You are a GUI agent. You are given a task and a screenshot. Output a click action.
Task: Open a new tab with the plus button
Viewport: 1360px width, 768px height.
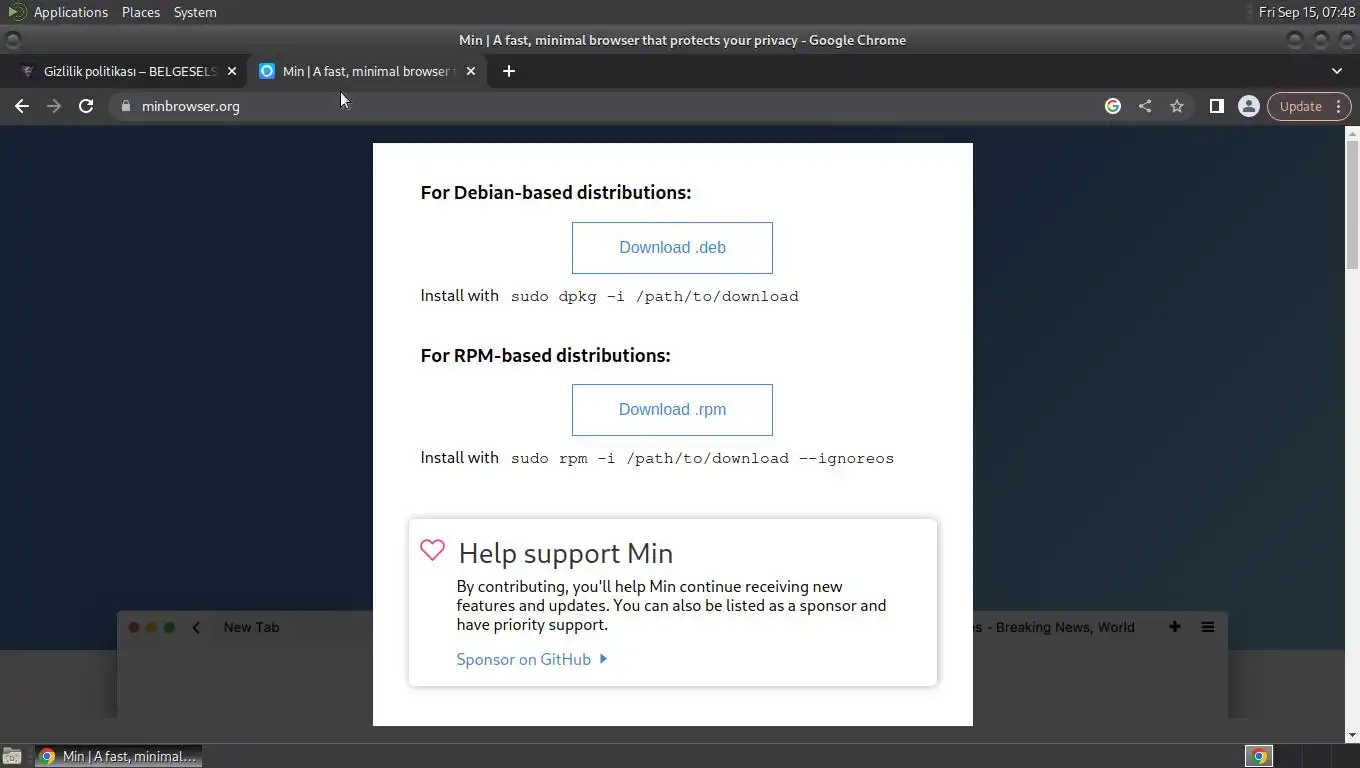click(509, 71)
